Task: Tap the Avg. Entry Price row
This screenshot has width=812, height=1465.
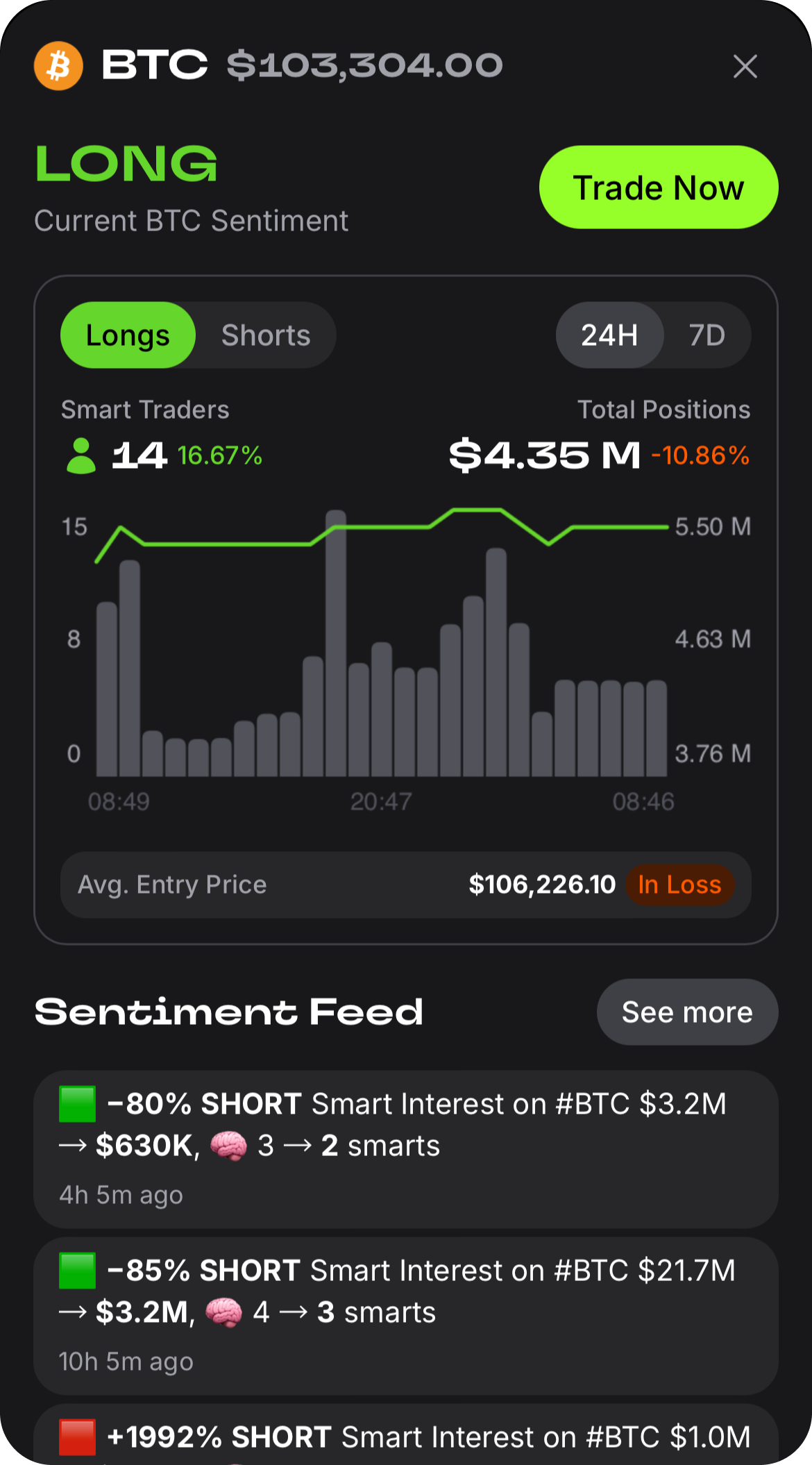Action: 278,885
